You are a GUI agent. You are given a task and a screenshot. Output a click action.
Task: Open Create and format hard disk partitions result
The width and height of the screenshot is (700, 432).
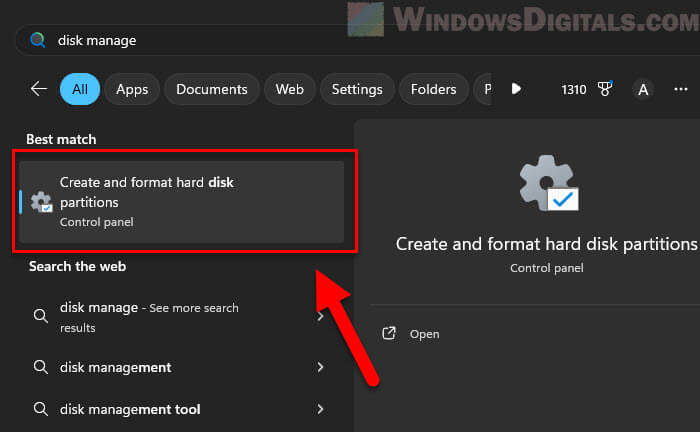pyautogui.click(x=182, y=202)
